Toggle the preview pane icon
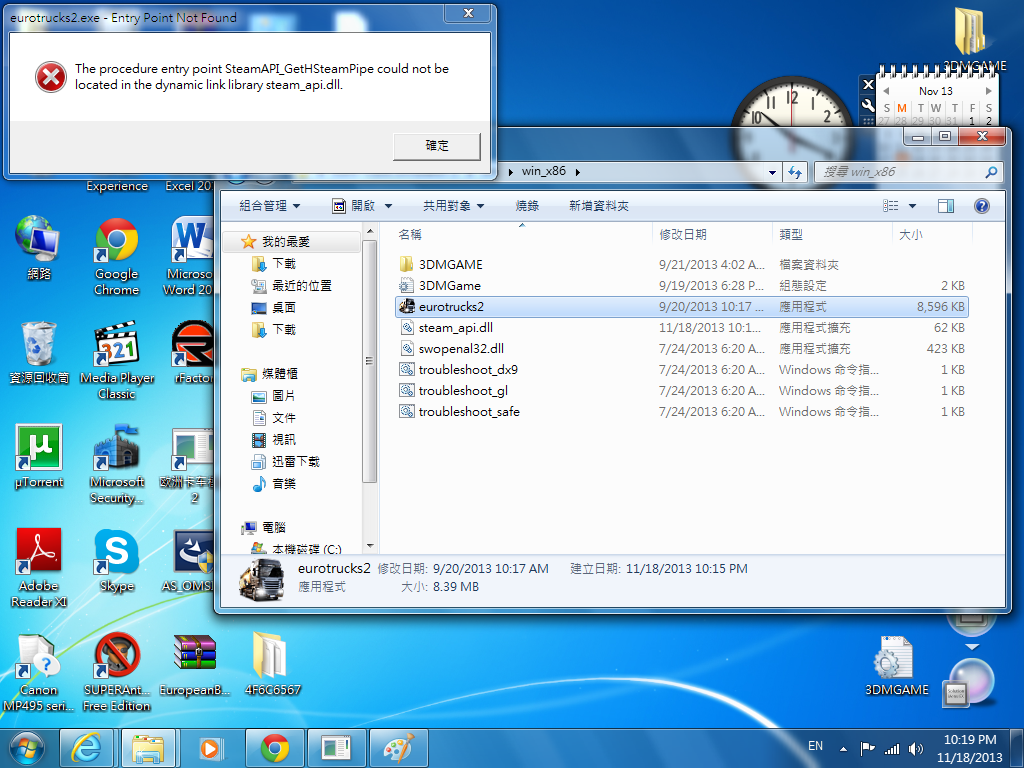1024x768 pixels. click(946, 206)
